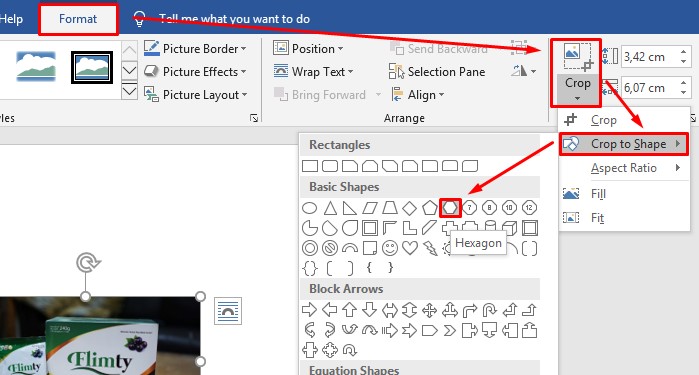699x375 pixels.
Task: Open the Crop to Shape submenu
Action: click(x=624, y=144)
